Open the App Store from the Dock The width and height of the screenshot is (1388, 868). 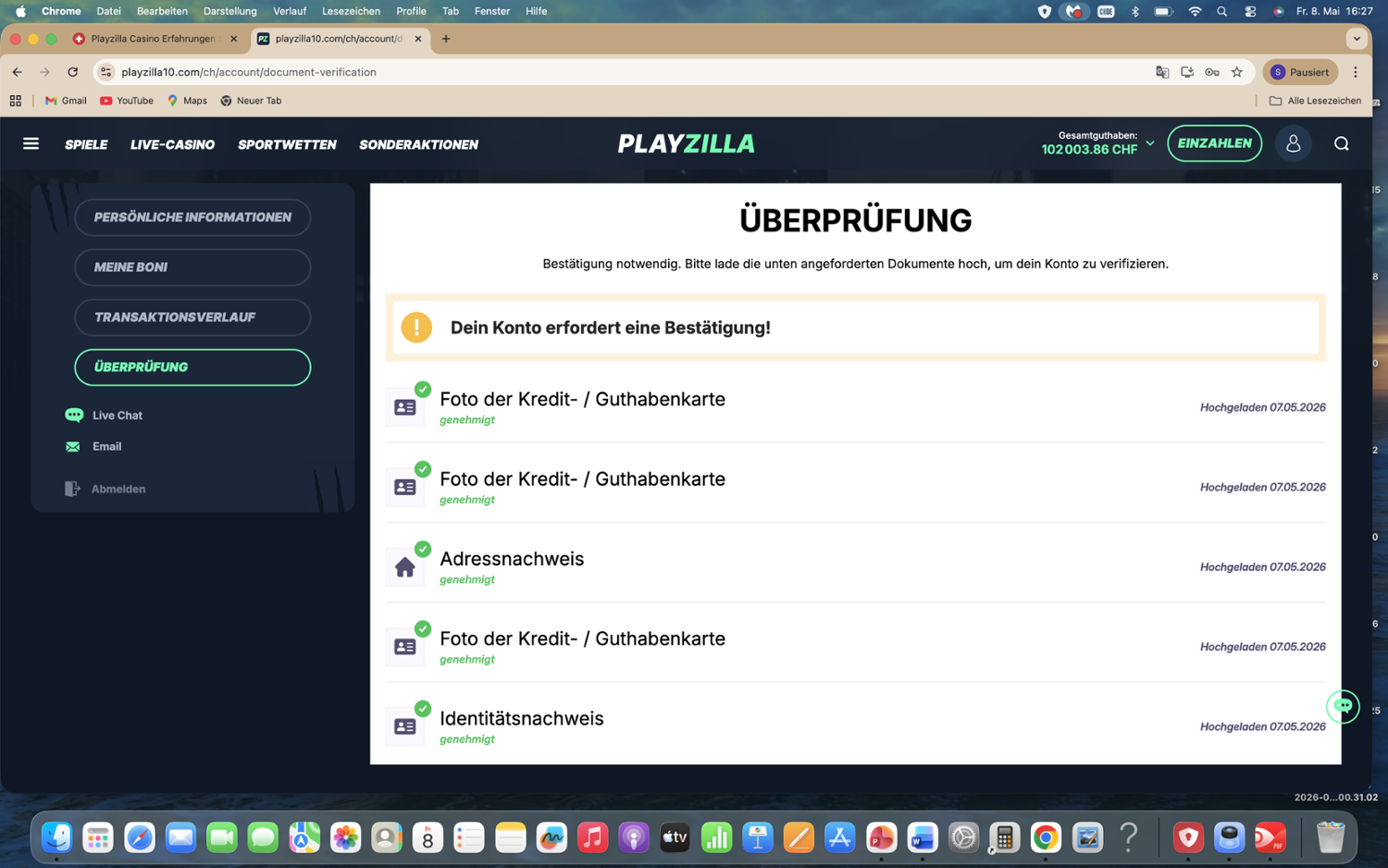click(839, 837)
